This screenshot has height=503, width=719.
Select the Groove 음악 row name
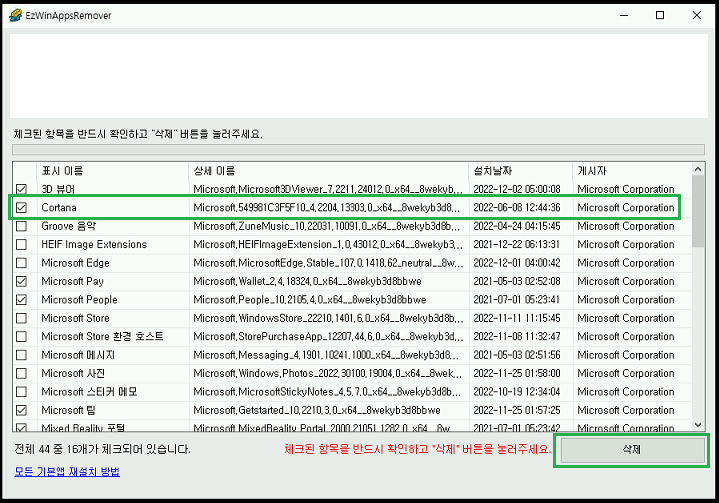69,226
